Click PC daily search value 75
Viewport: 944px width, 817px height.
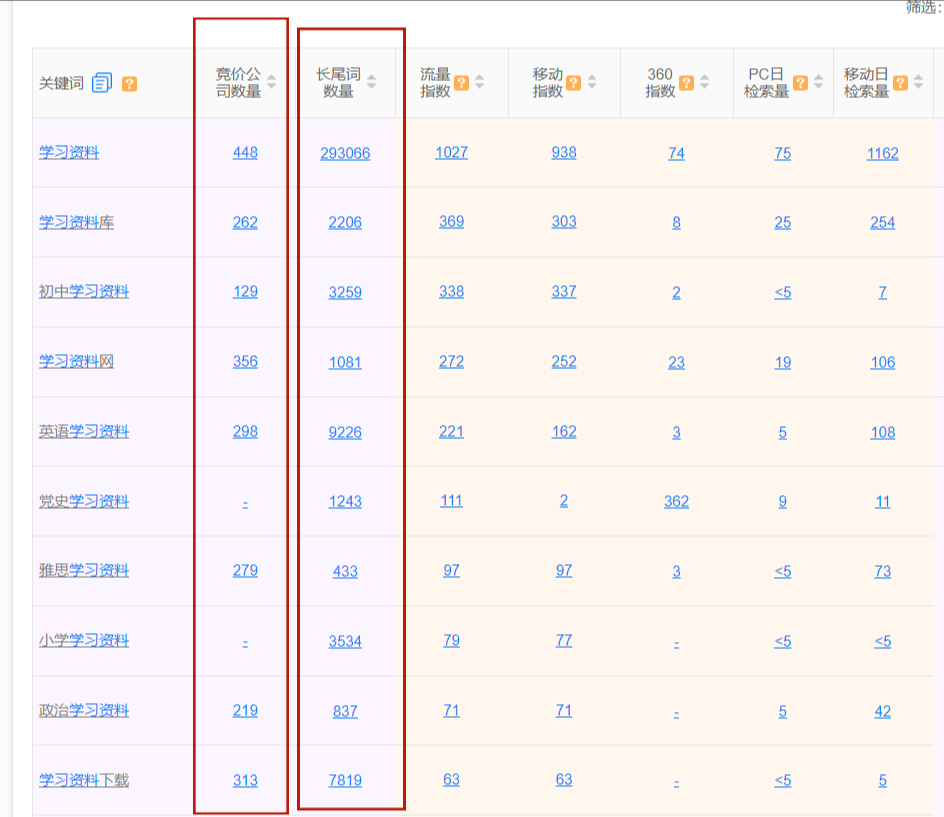click(783, 154)
